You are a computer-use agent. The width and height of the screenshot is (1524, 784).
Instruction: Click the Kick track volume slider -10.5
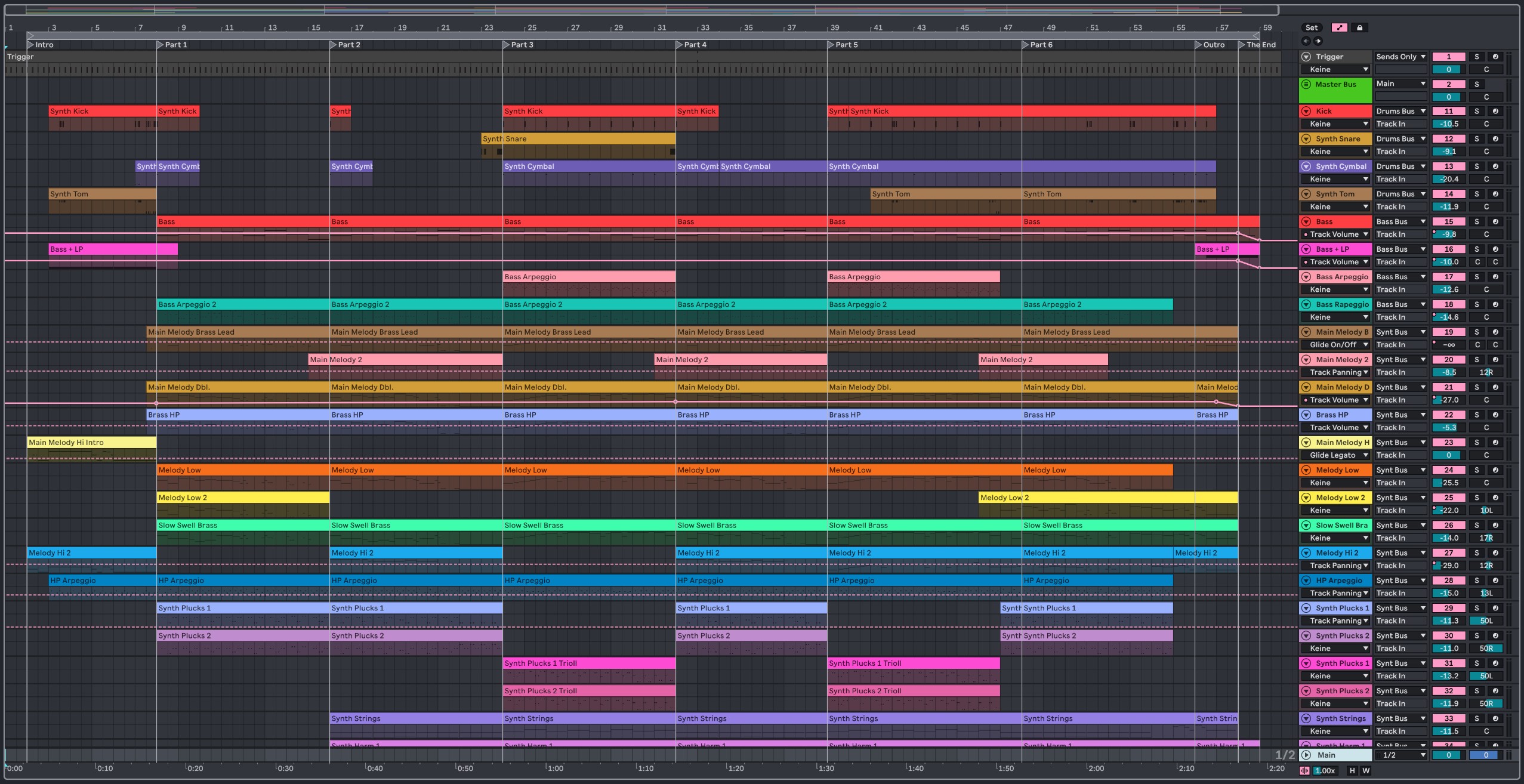pos(1448,124)
